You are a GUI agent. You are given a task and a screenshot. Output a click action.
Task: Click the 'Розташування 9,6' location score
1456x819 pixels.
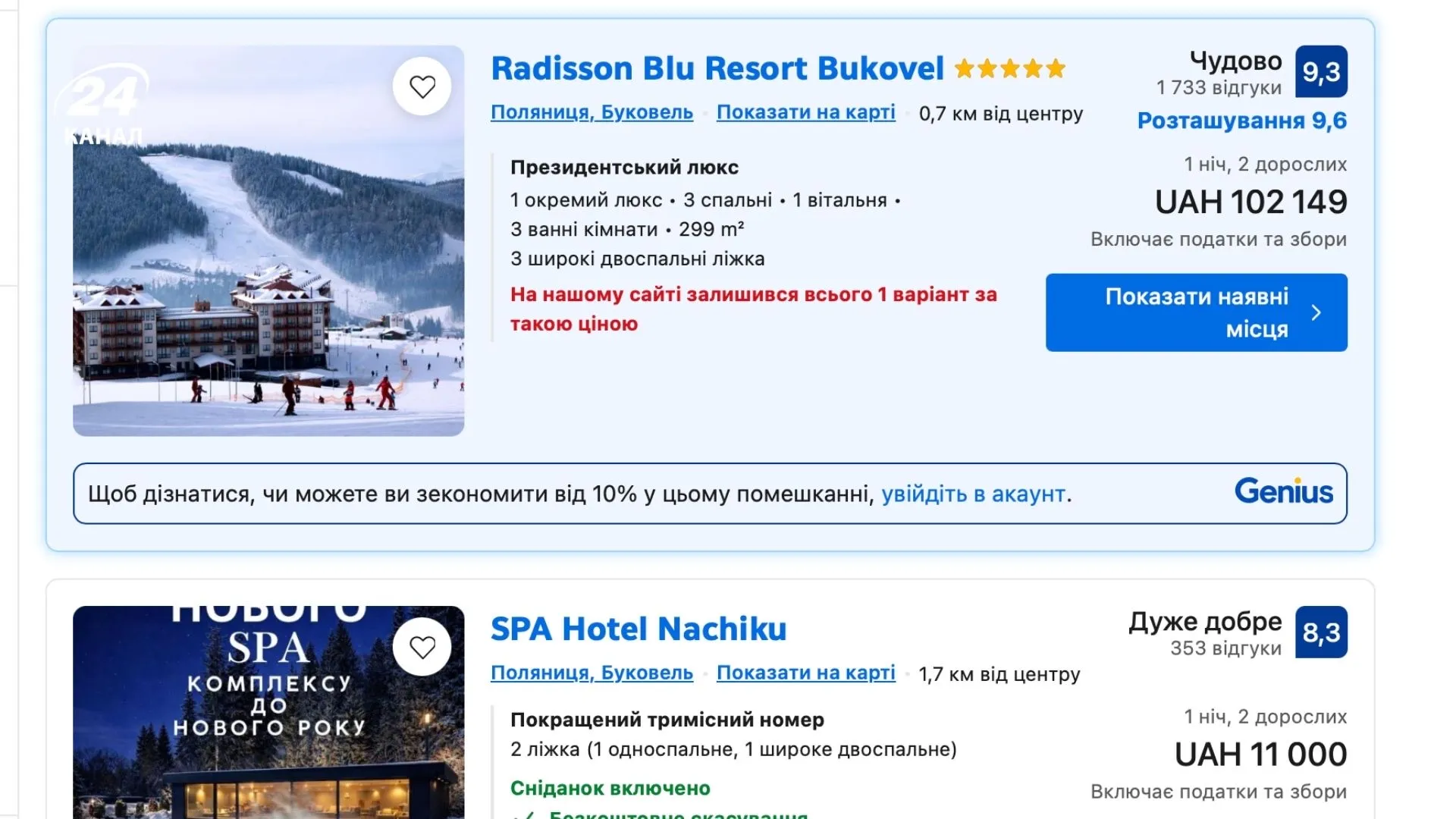click(1241, 120)
